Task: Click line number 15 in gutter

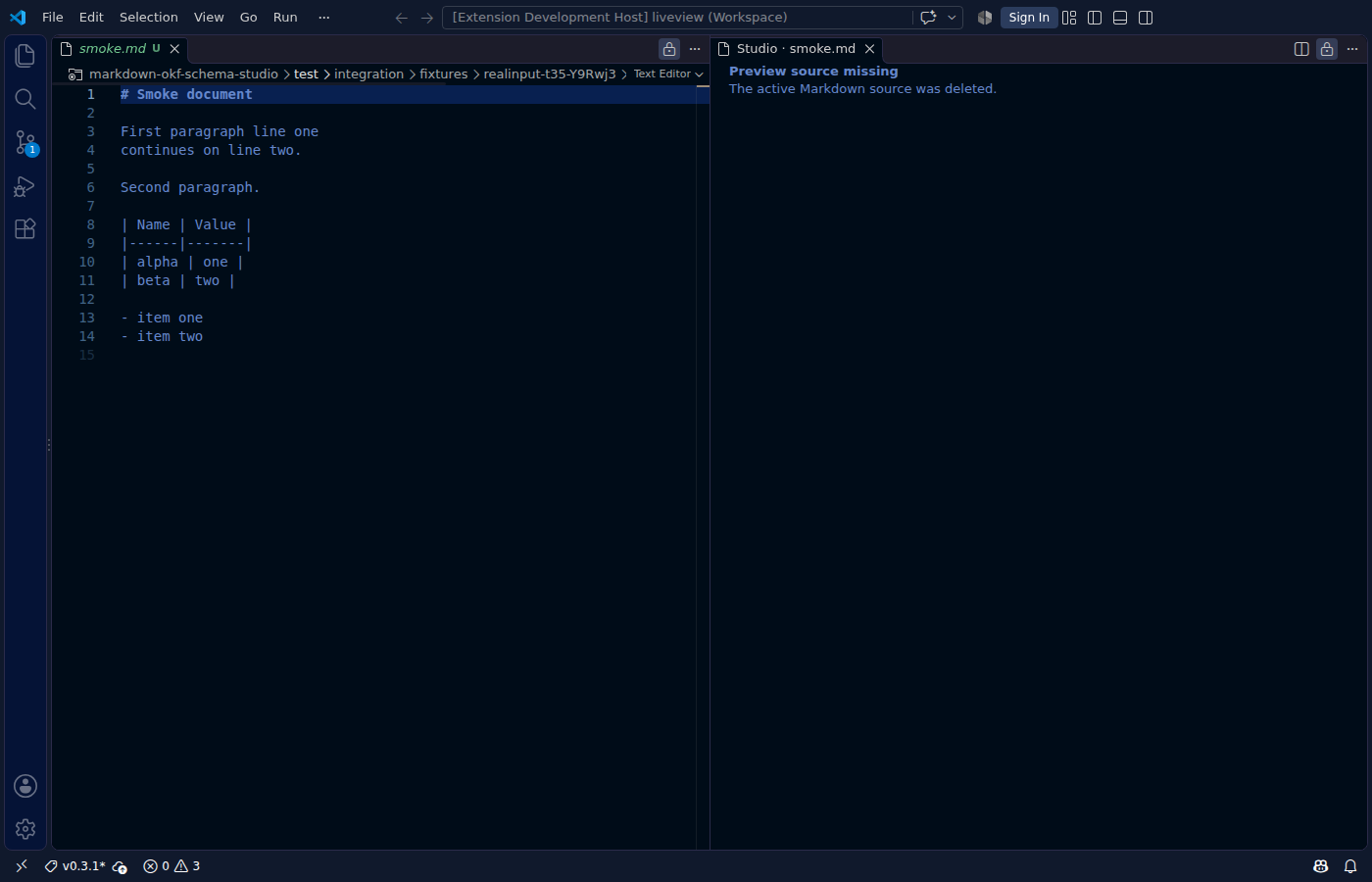Action: click(x=87, y=355)
